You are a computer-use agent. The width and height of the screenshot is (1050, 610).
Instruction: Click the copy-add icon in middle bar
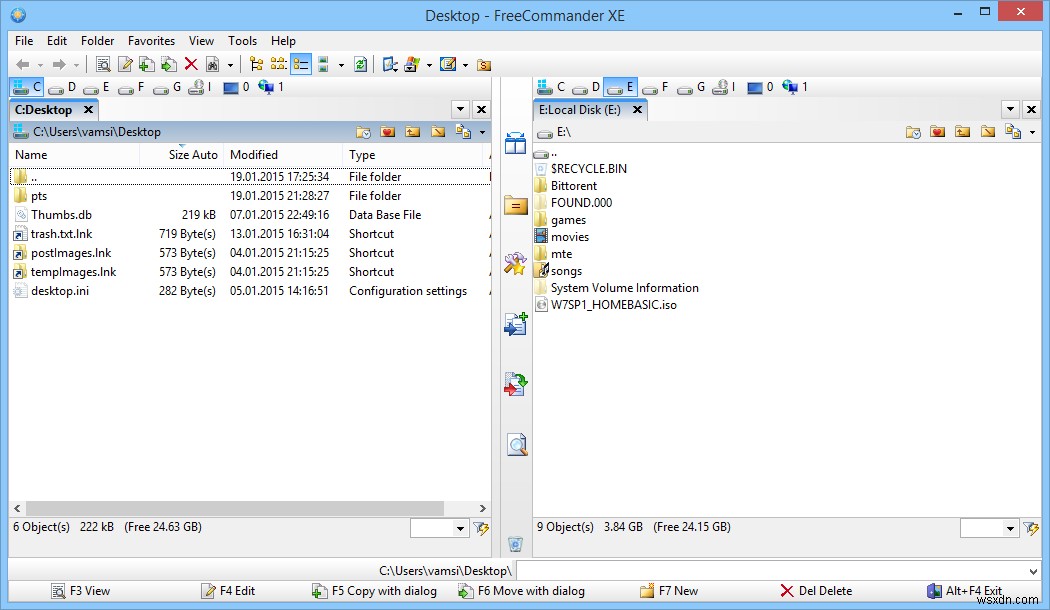pyautogui.click(x=516, y=324)
